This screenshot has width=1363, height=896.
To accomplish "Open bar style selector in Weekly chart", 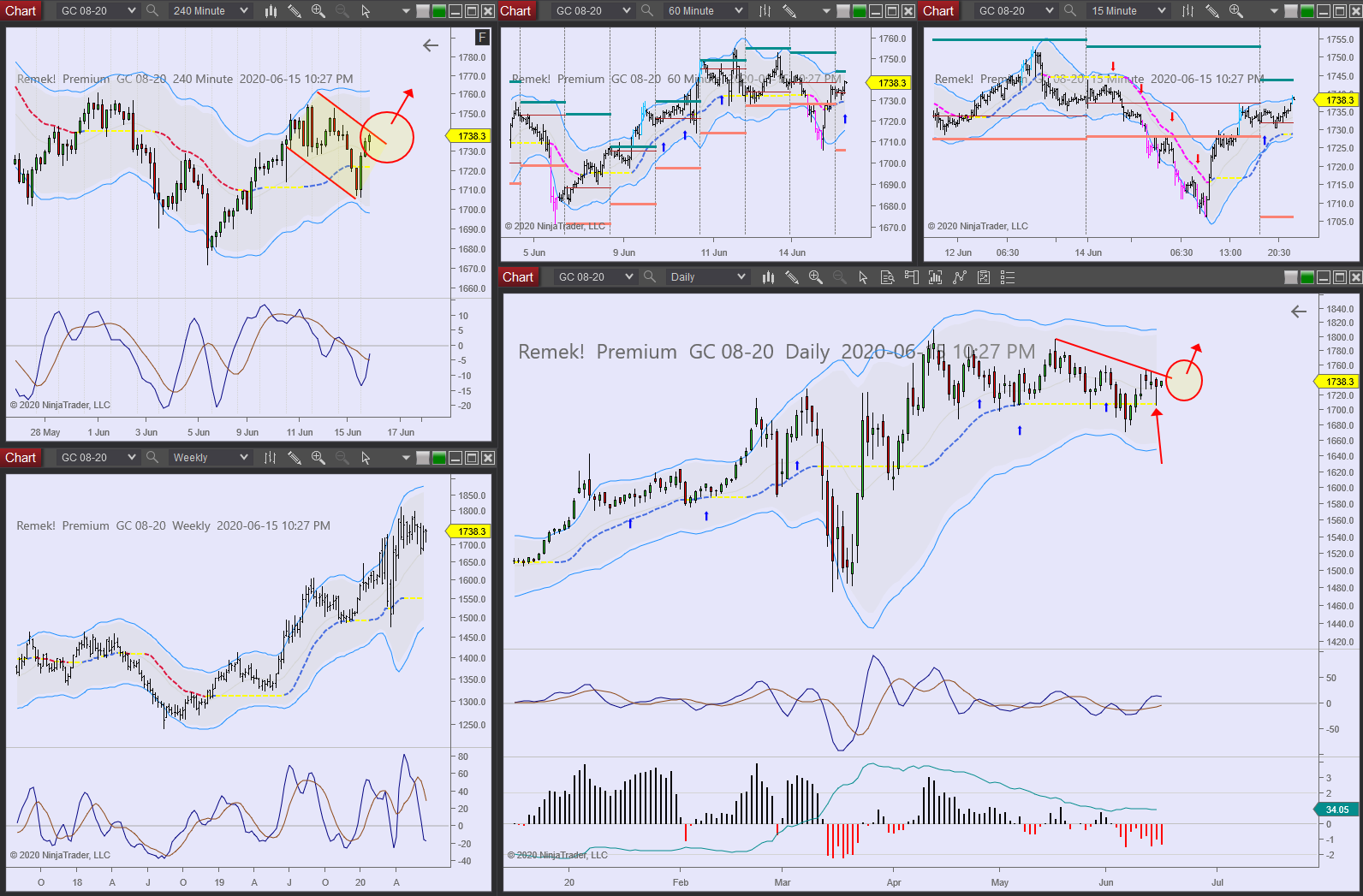I will (271, 458).
